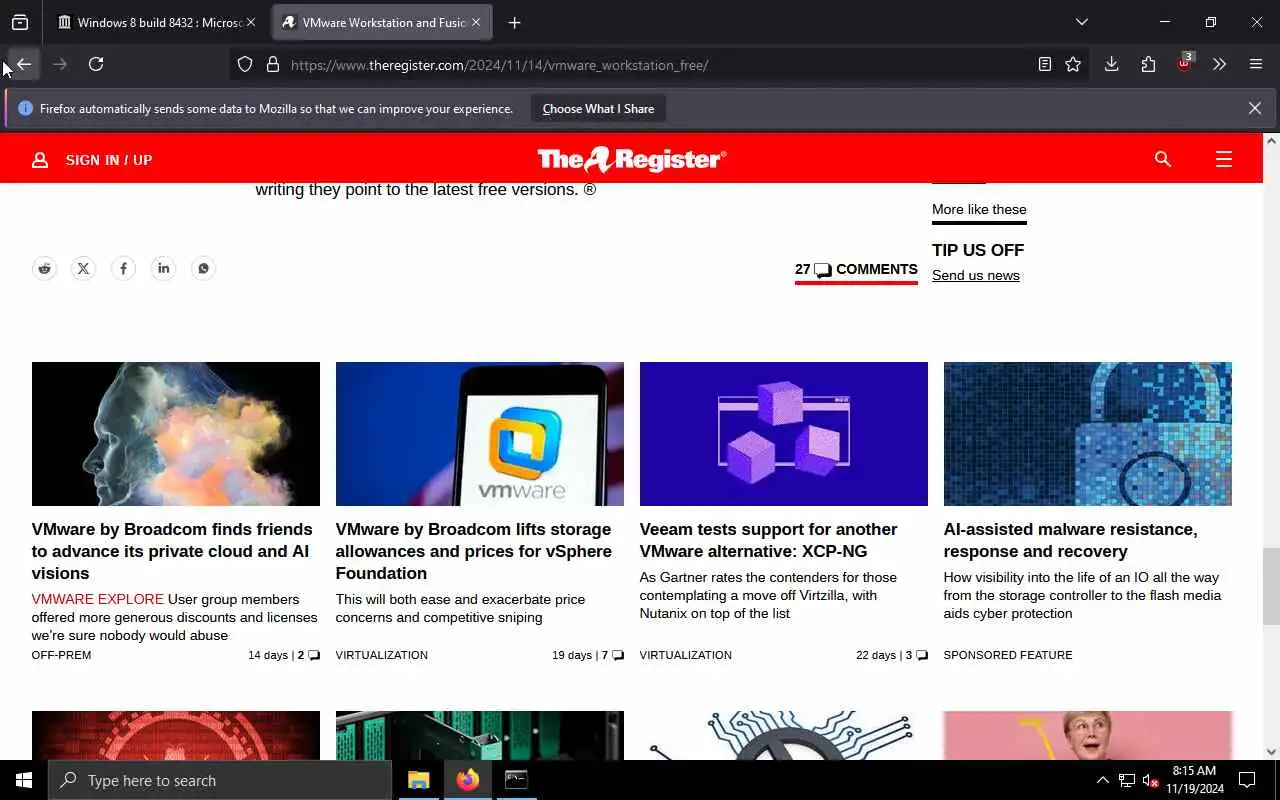Open Firefox View icon in tab bar

[20, 22]
